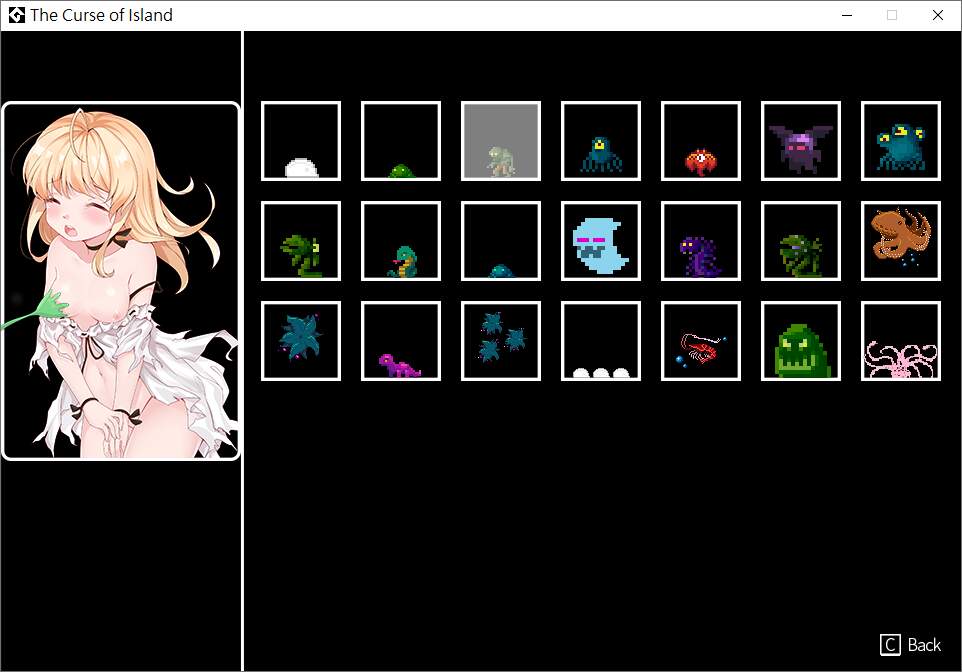Select the pink tentacles tile

click(901, 341)
